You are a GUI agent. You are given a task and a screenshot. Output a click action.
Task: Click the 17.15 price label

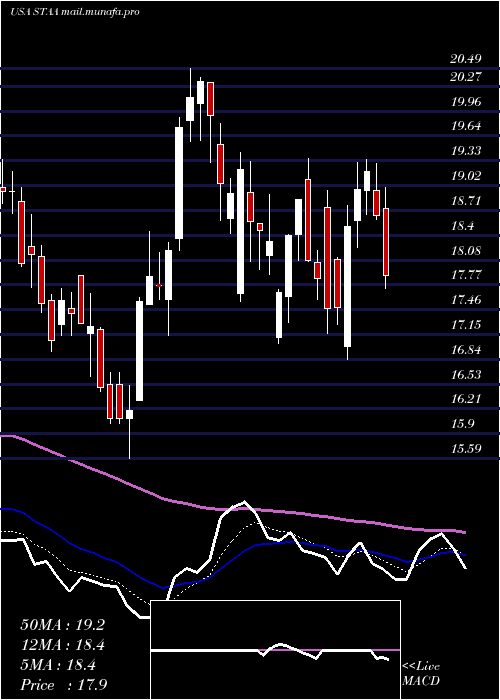466,325
